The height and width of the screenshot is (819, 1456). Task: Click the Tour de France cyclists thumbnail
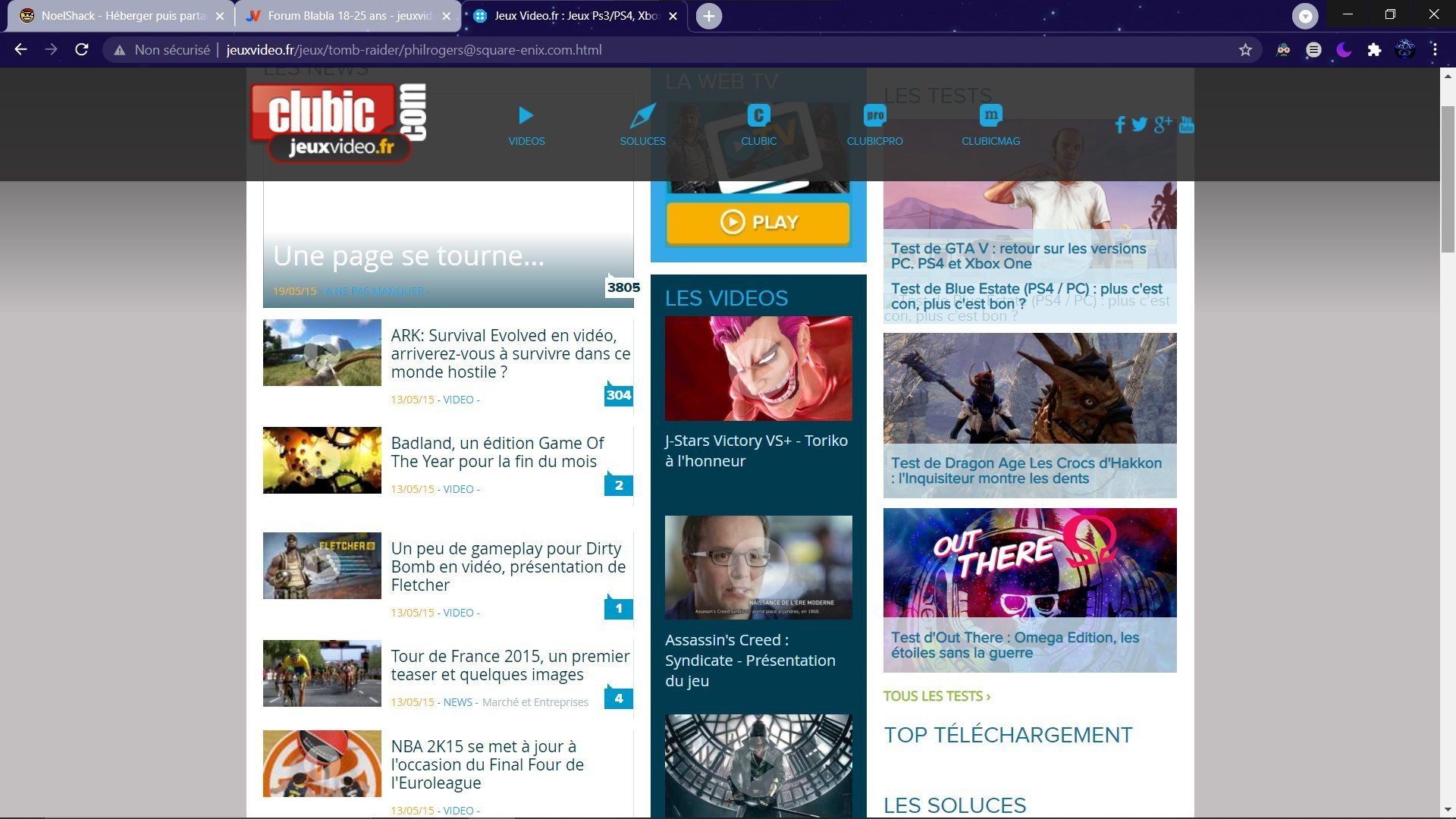coord(322,673)
